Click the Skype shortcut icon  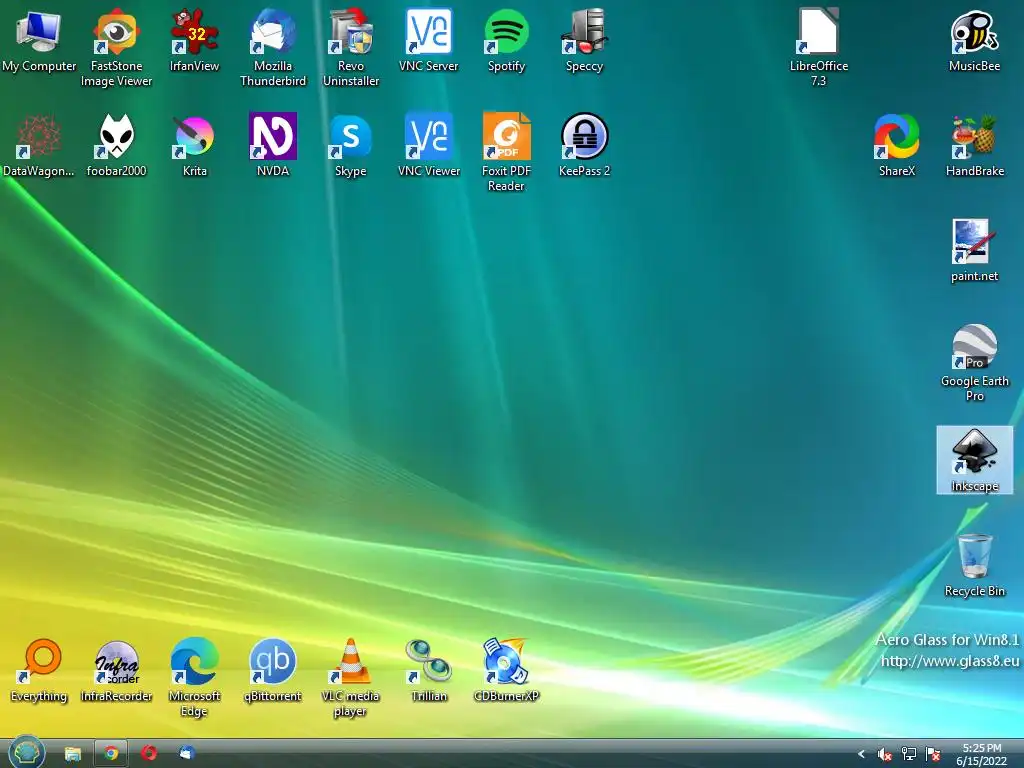(x=351, y=145)
